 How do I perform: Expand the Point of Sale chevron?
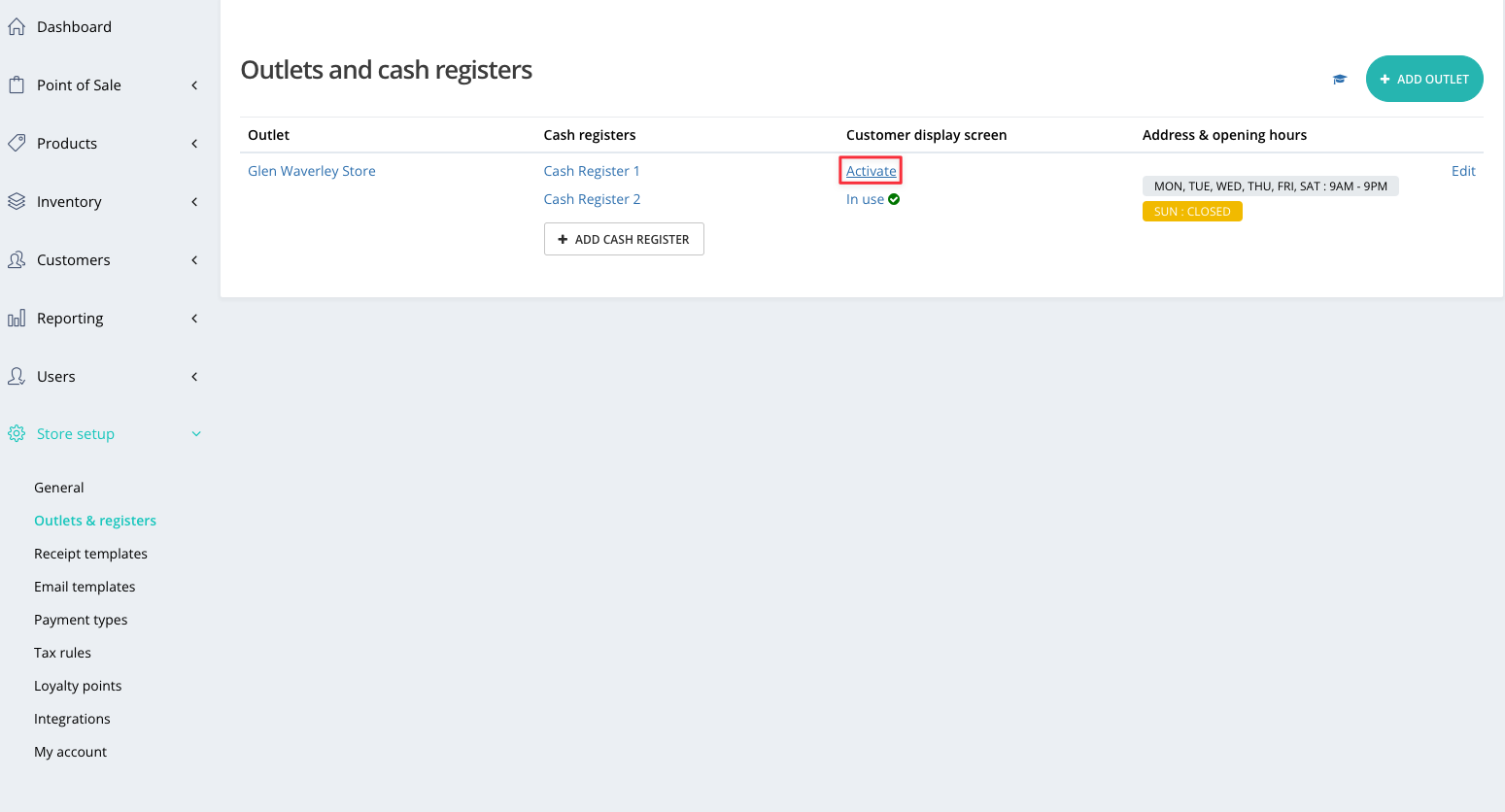(194, 85)
